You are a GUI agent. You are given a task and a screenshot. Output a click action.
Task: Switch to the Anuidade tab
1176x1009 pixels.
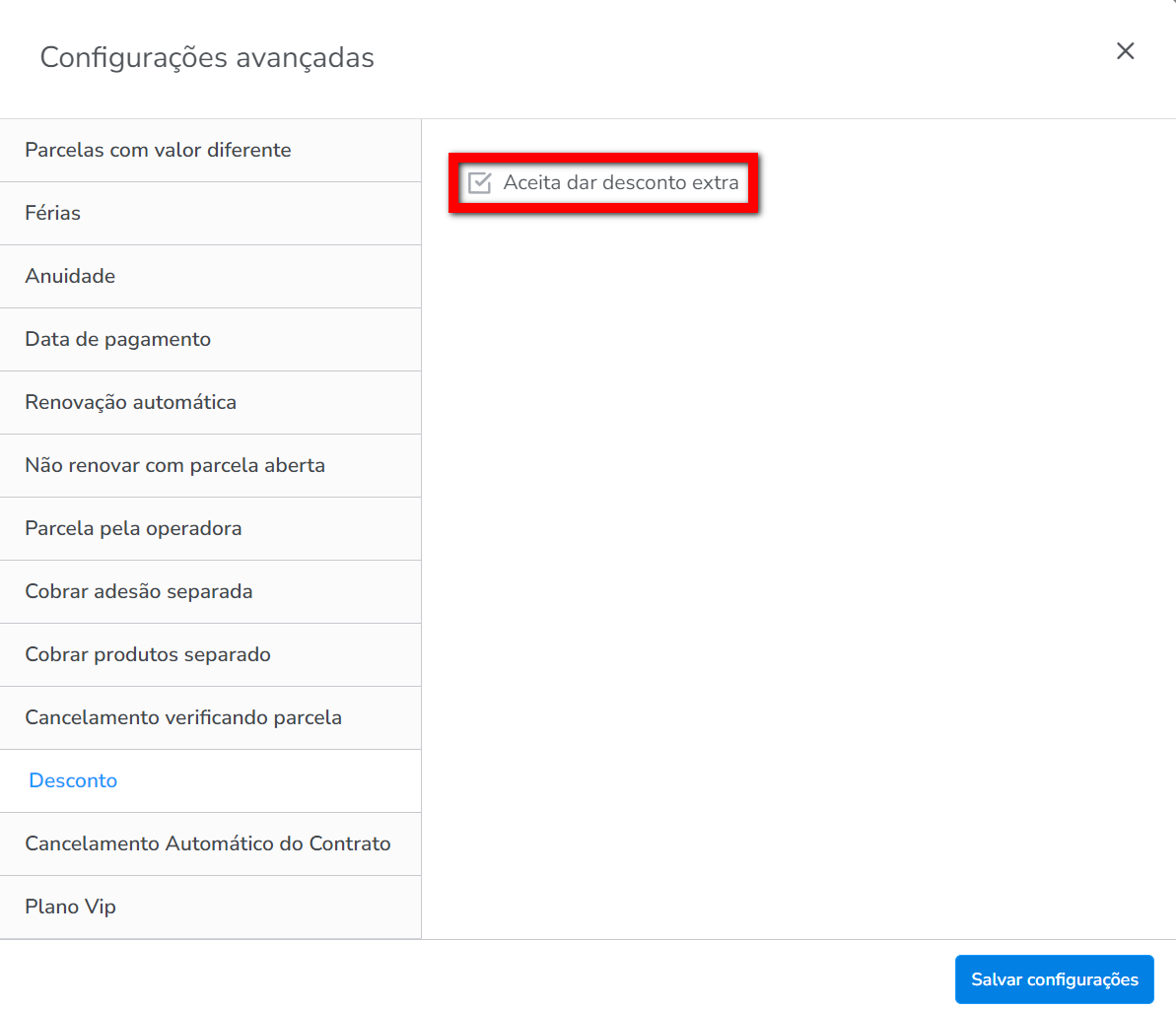(70, 276)
